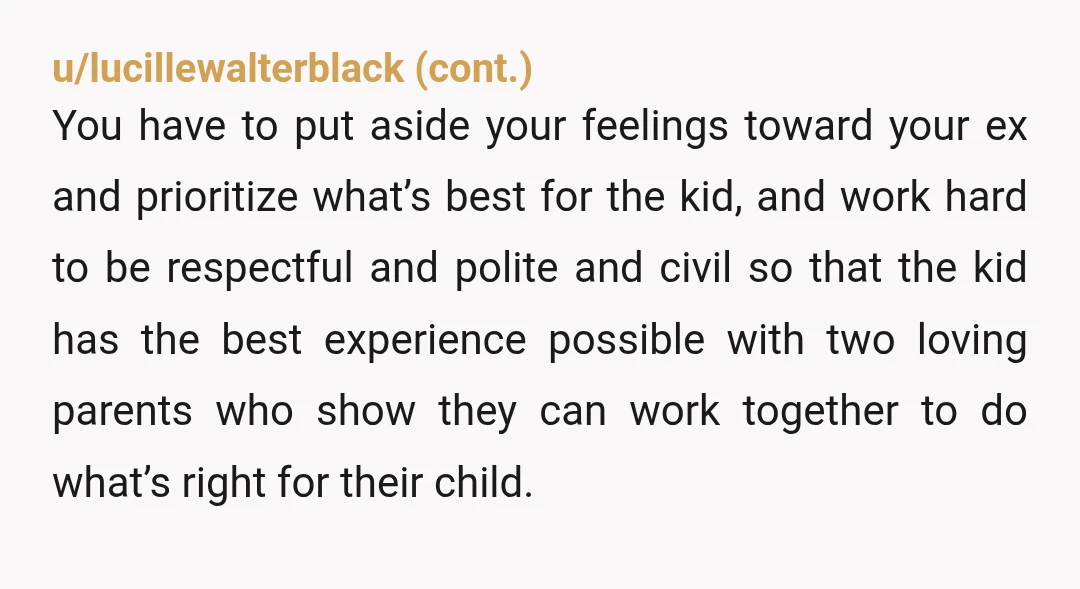Click the u/lucillewalterblack username
This screenshot has width=1080, height=589.
point(228,68)
